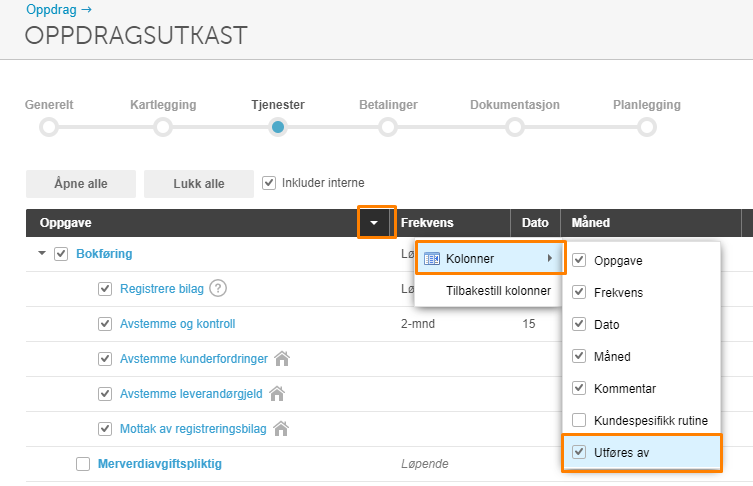This screenshot has width=753, height=486.
Task: Uncheck the Avstemme og kontroll checkbox
Action: coord(105,324)
